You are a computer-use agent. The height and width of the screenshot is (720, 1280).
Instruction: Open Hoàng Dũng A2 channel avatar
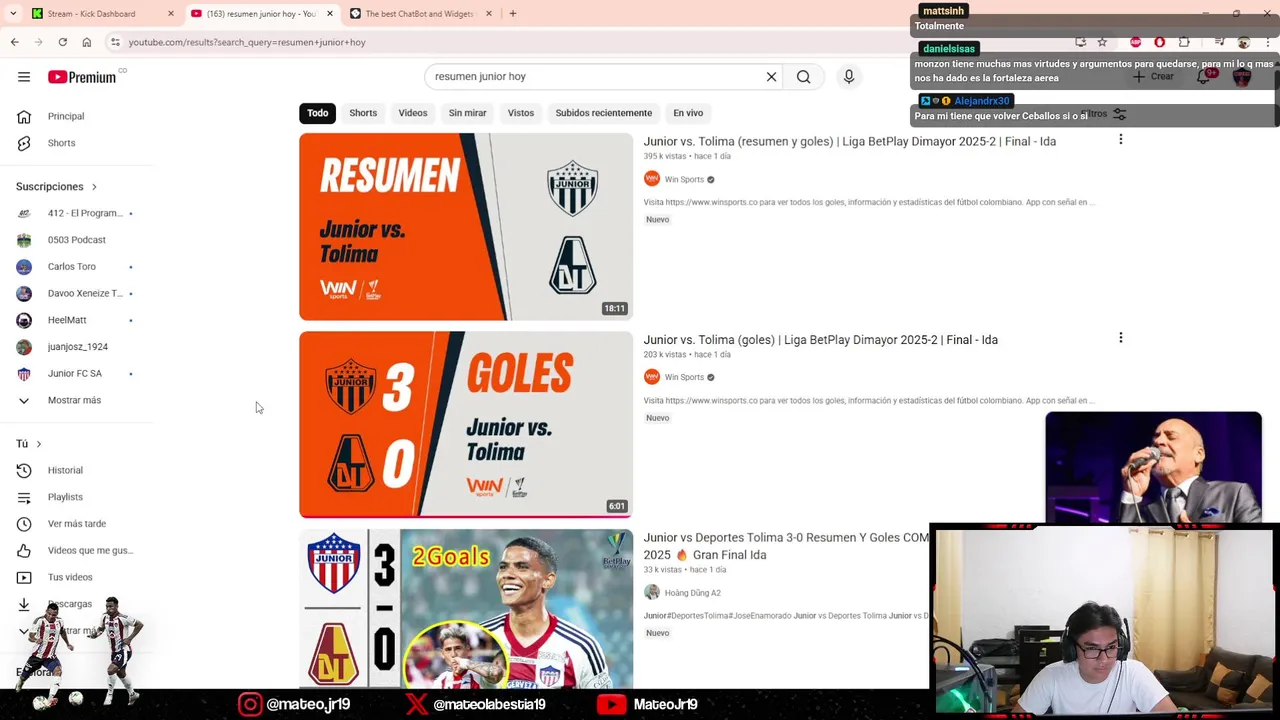pyautogui.click(x=652, y=592)
